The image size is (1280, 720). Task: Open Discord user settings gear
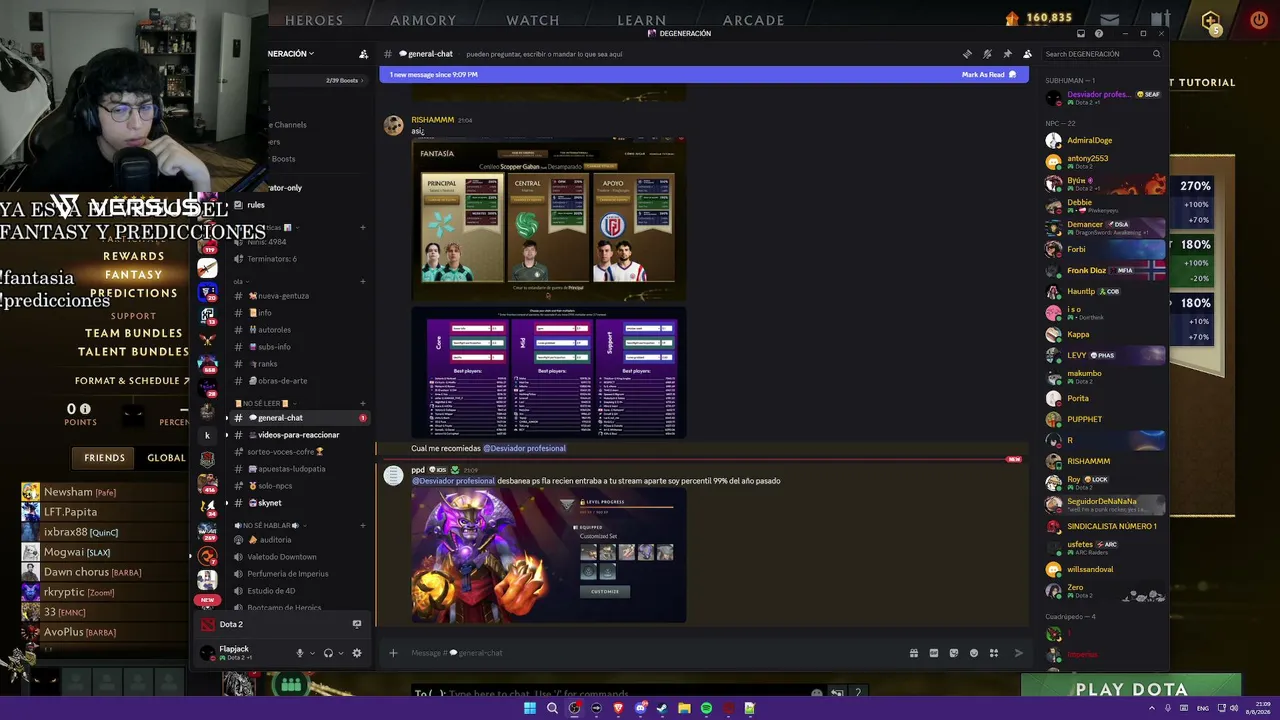(357, 653)
